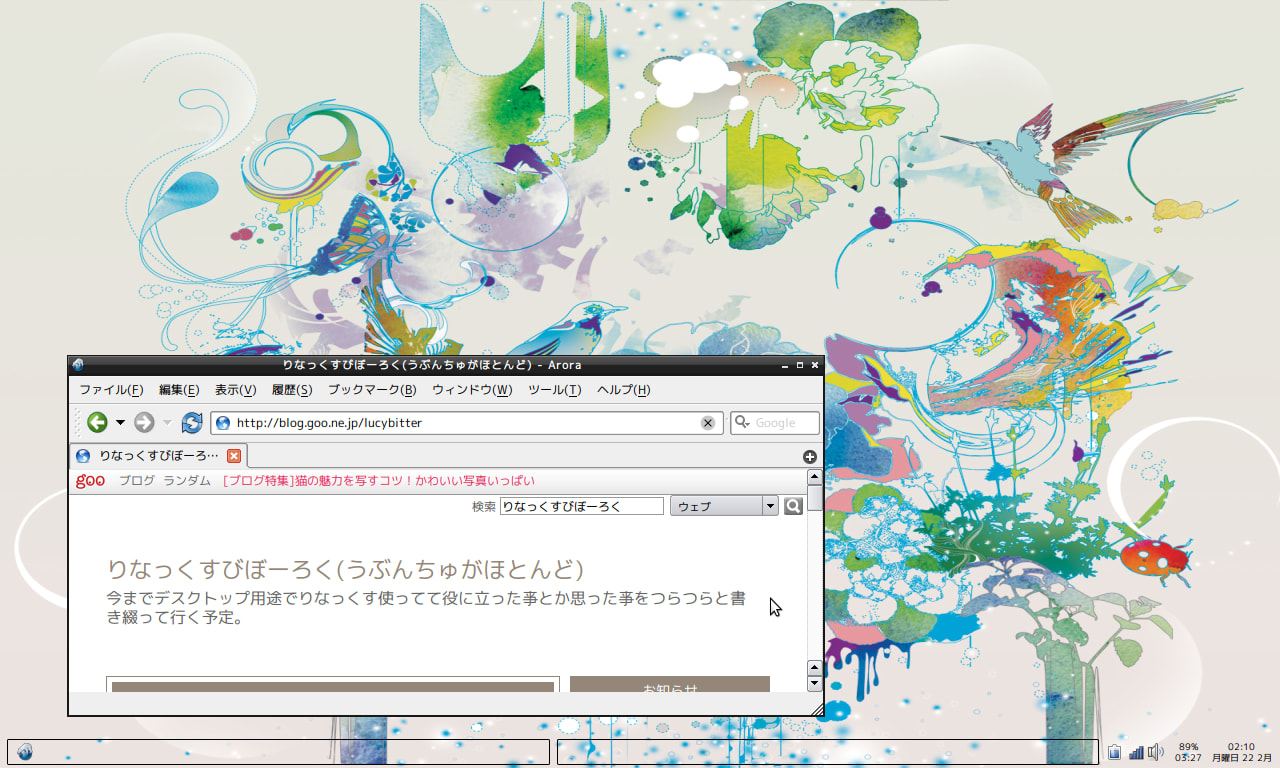Click the Arora taskbar entry icon
The image size is (1280, 768).
click(25, 752)
